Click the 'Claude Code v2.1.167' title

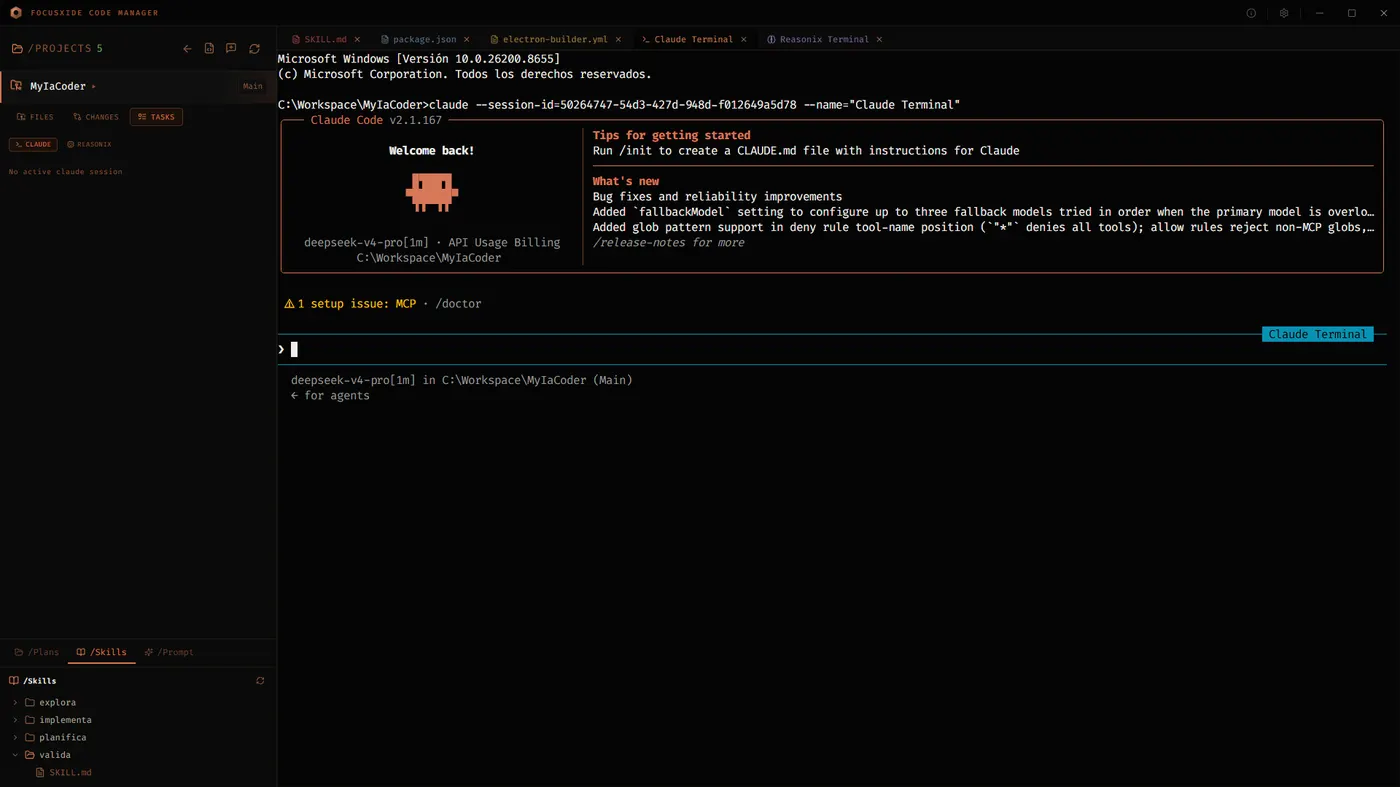(376, 120)
